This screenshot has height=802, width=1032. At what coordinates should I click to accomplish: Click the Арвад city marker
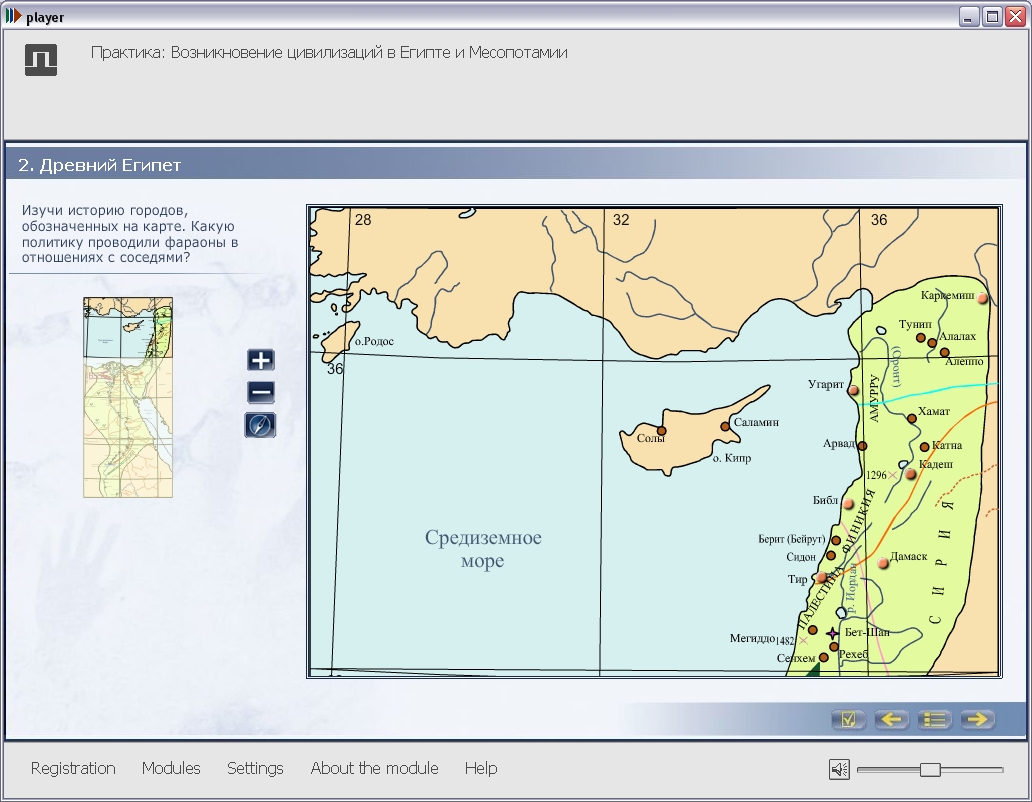click(862, 446)
